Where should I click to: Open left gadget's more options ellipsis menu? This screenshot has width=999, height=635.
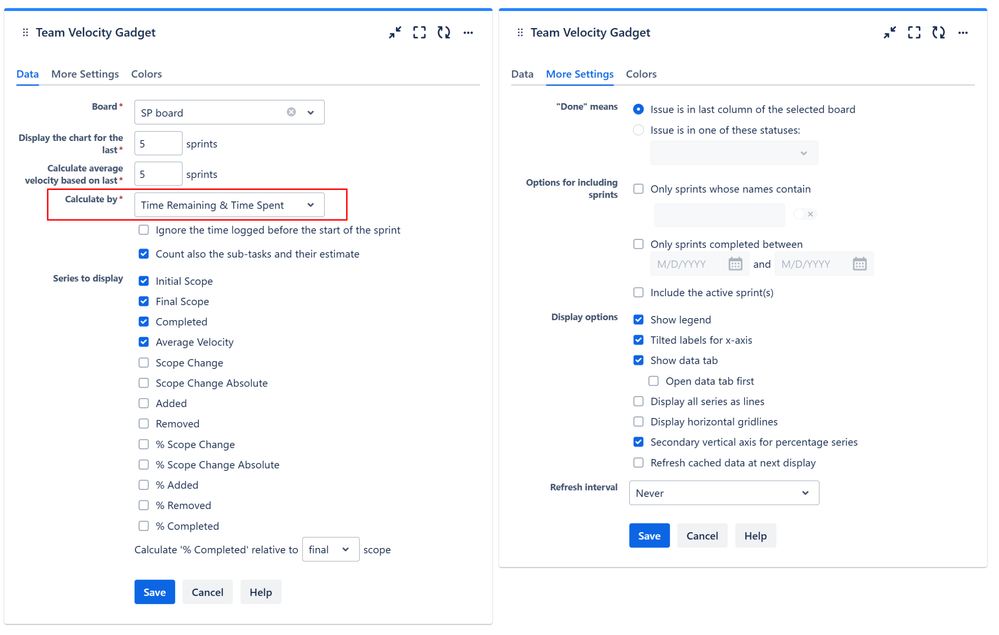[x=468, y=33]
